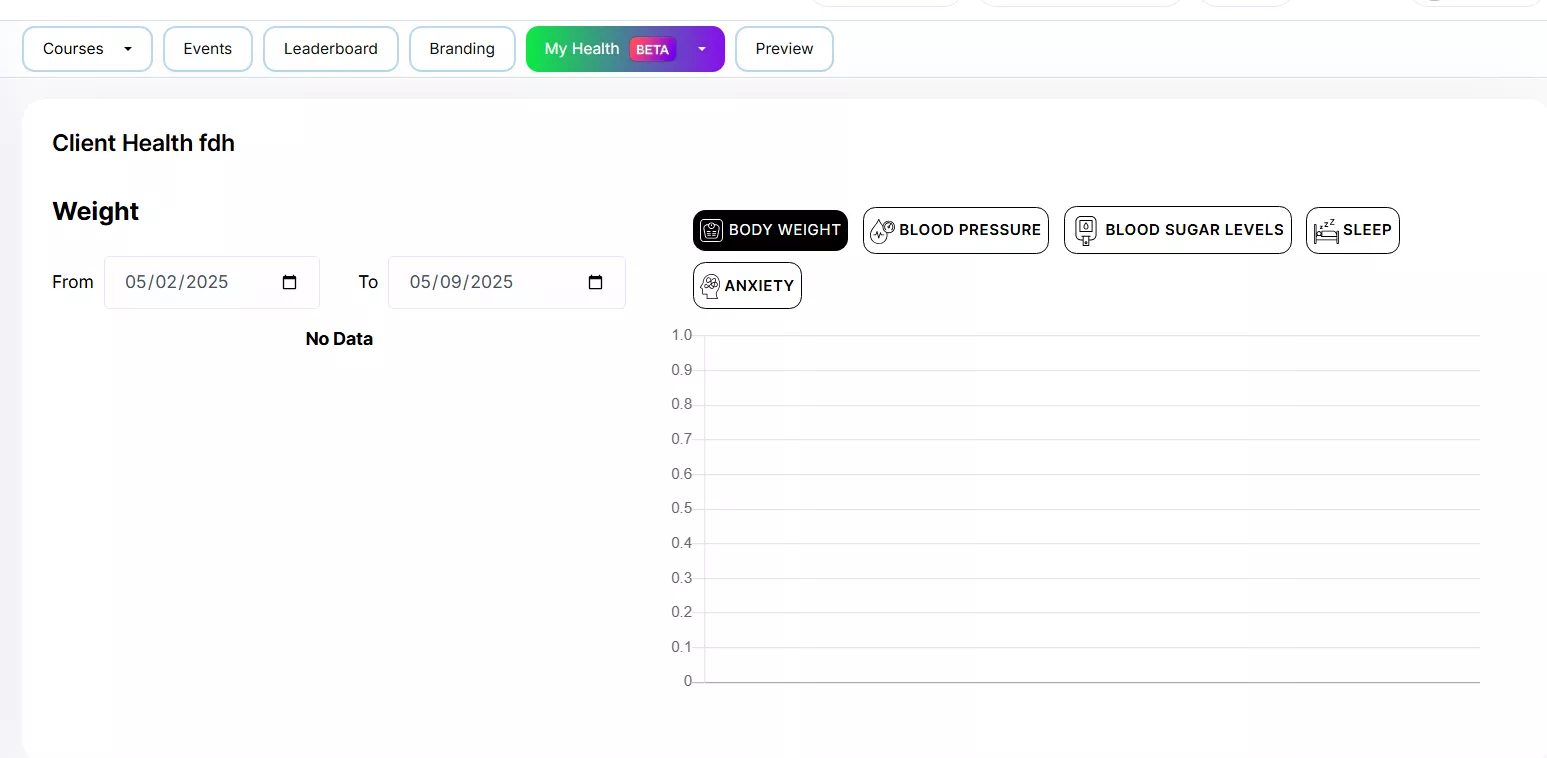
Task: Open the To date calendar picker icon
Action: click(596, 282)
